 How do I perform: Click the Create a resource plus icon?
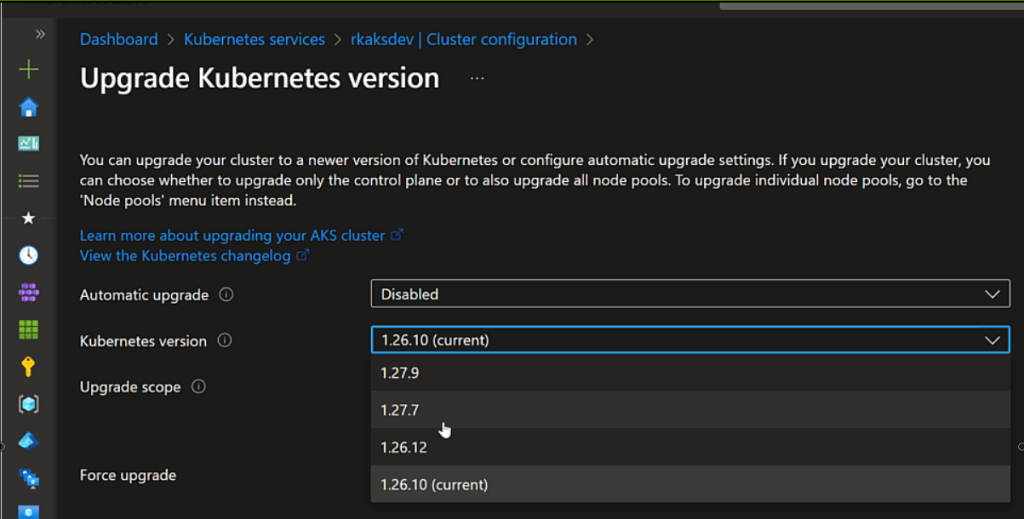29,70
